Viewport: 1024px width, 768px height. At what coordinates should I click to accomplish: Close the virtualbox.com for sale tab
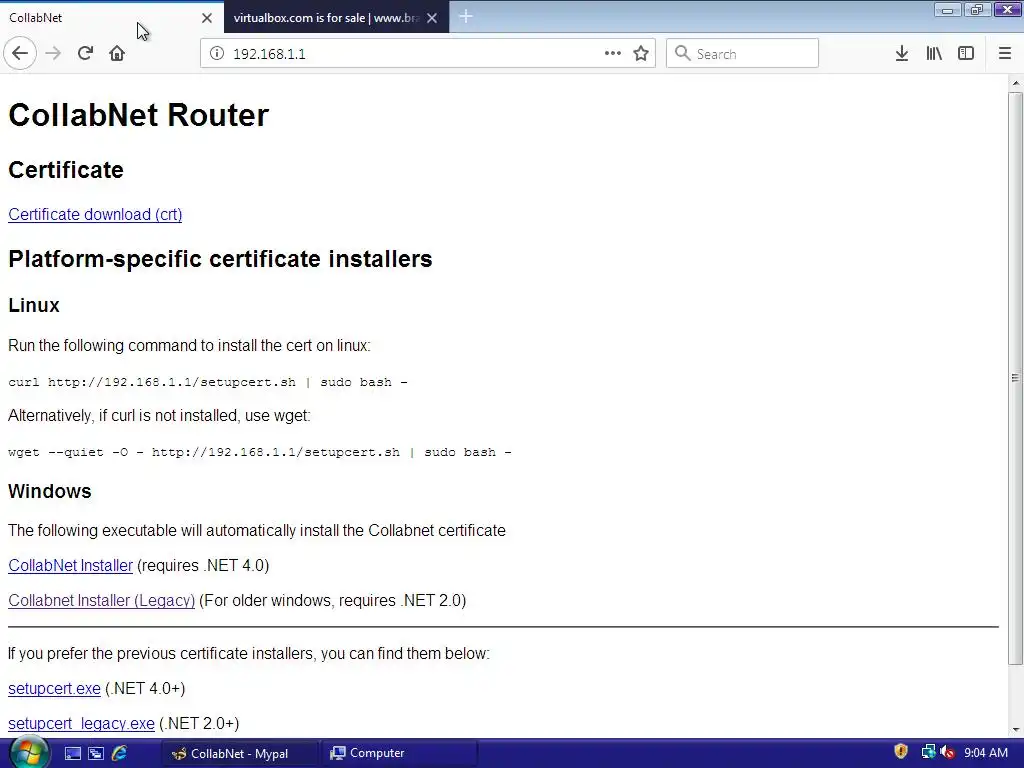click(432, 18)
